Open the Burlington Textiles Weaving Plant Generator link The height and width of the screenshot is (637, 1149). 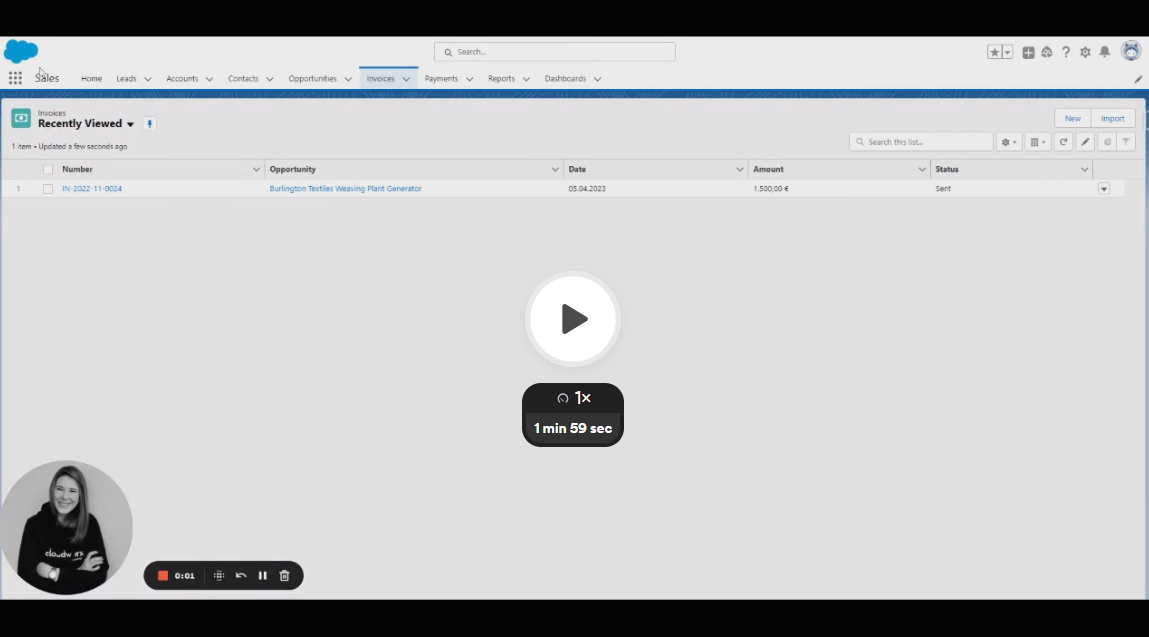point(345,189)
